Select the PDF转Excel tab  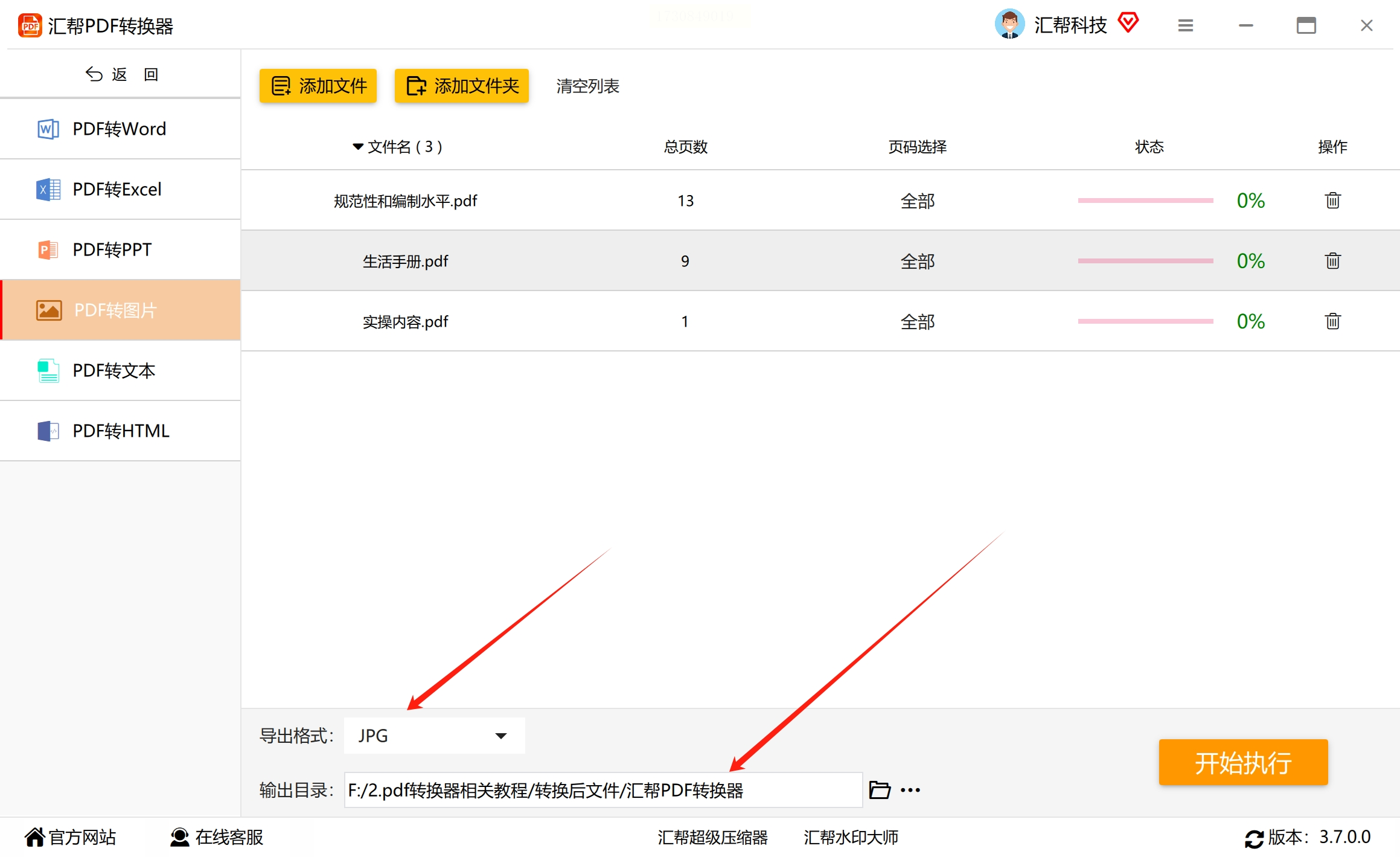coord(120,189)
